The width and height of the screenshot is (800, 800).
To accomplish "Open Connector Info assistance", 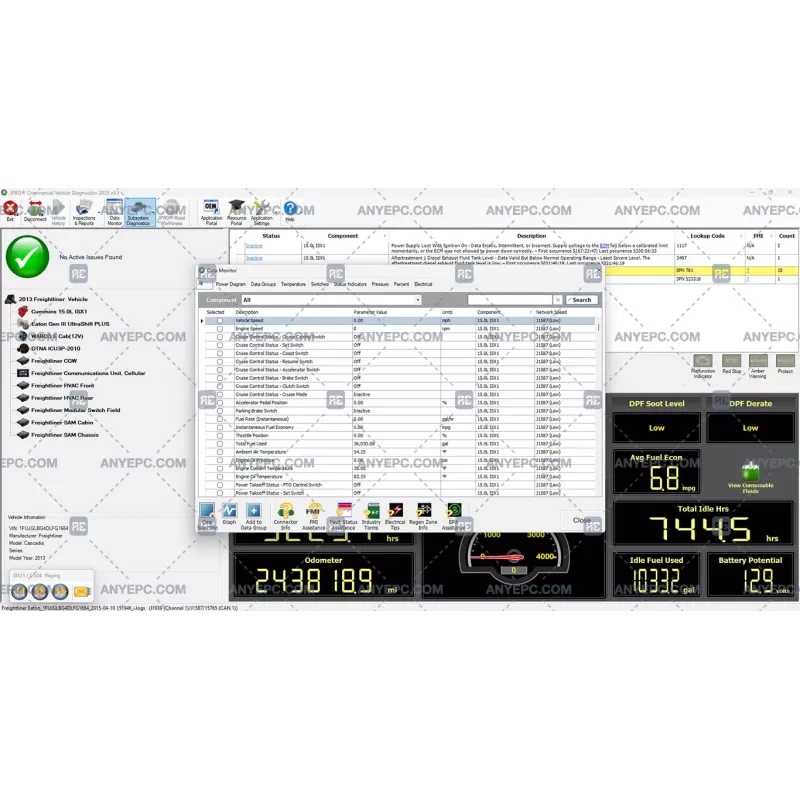I will pos(284,511).
